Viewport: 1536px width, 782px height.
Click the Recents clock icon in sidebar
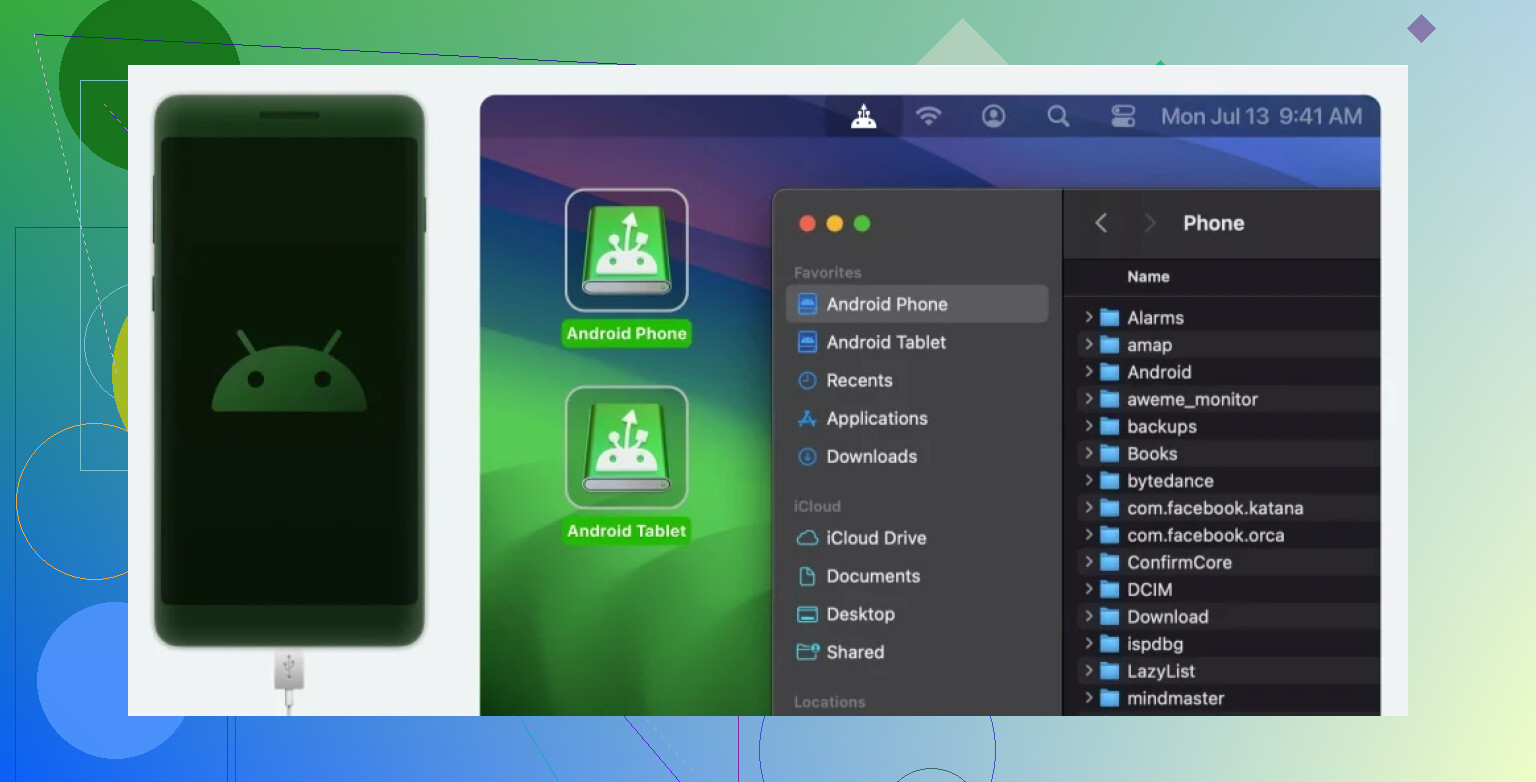807,380
